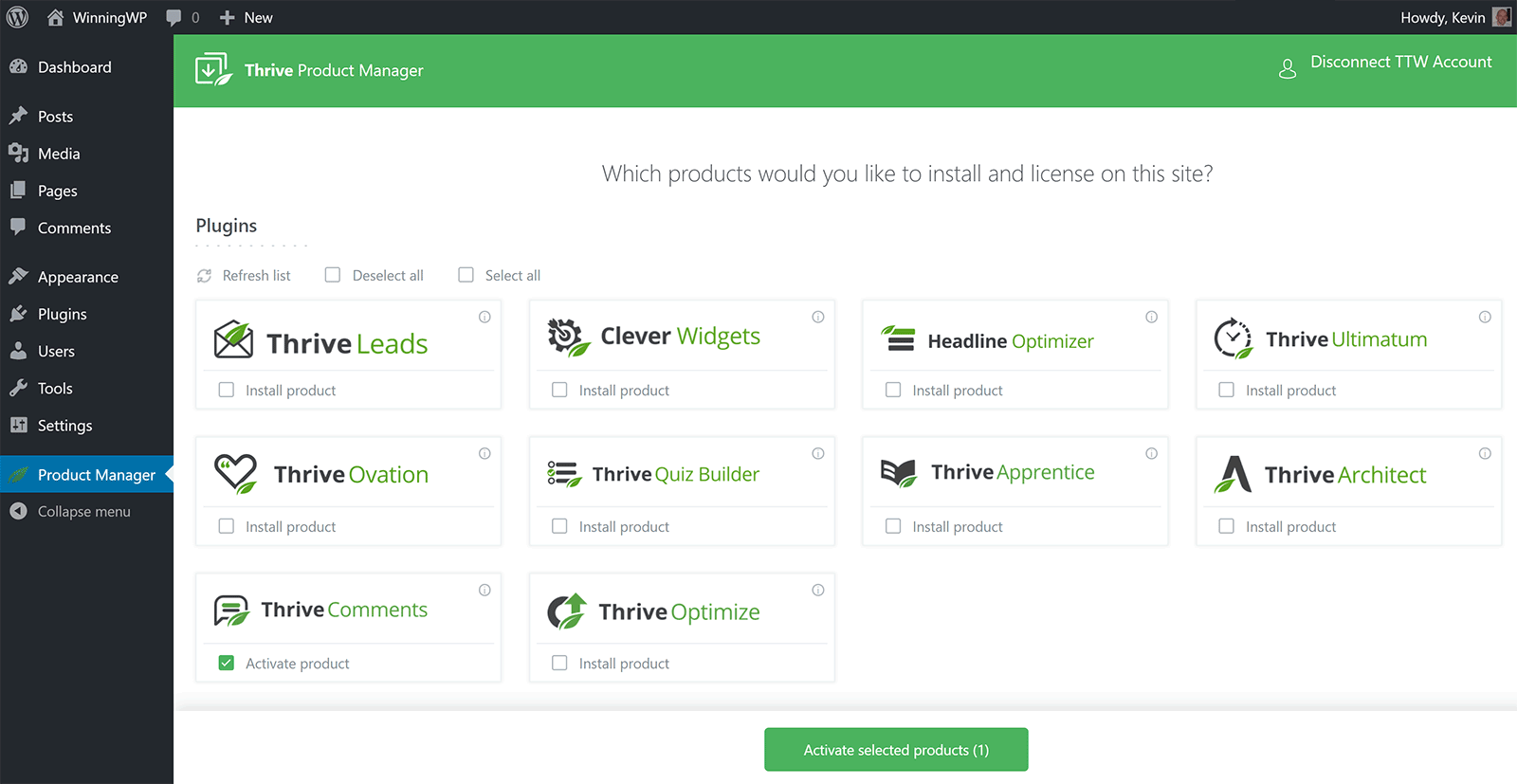1517x784 pixels.
Task: Open Plugins menu in the sidebar
Action: 86,314
